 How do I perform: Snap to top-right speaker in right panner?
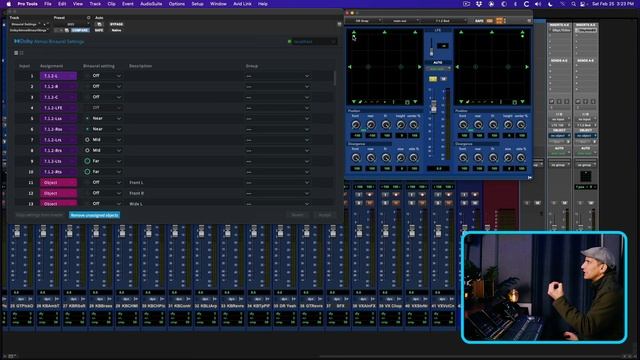(522, 32)
